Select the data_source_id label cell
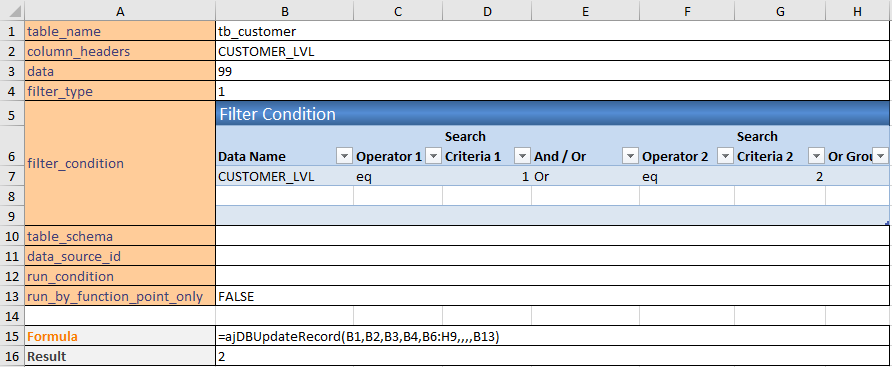The image size is (892, 367). click(x=120, y=256)
